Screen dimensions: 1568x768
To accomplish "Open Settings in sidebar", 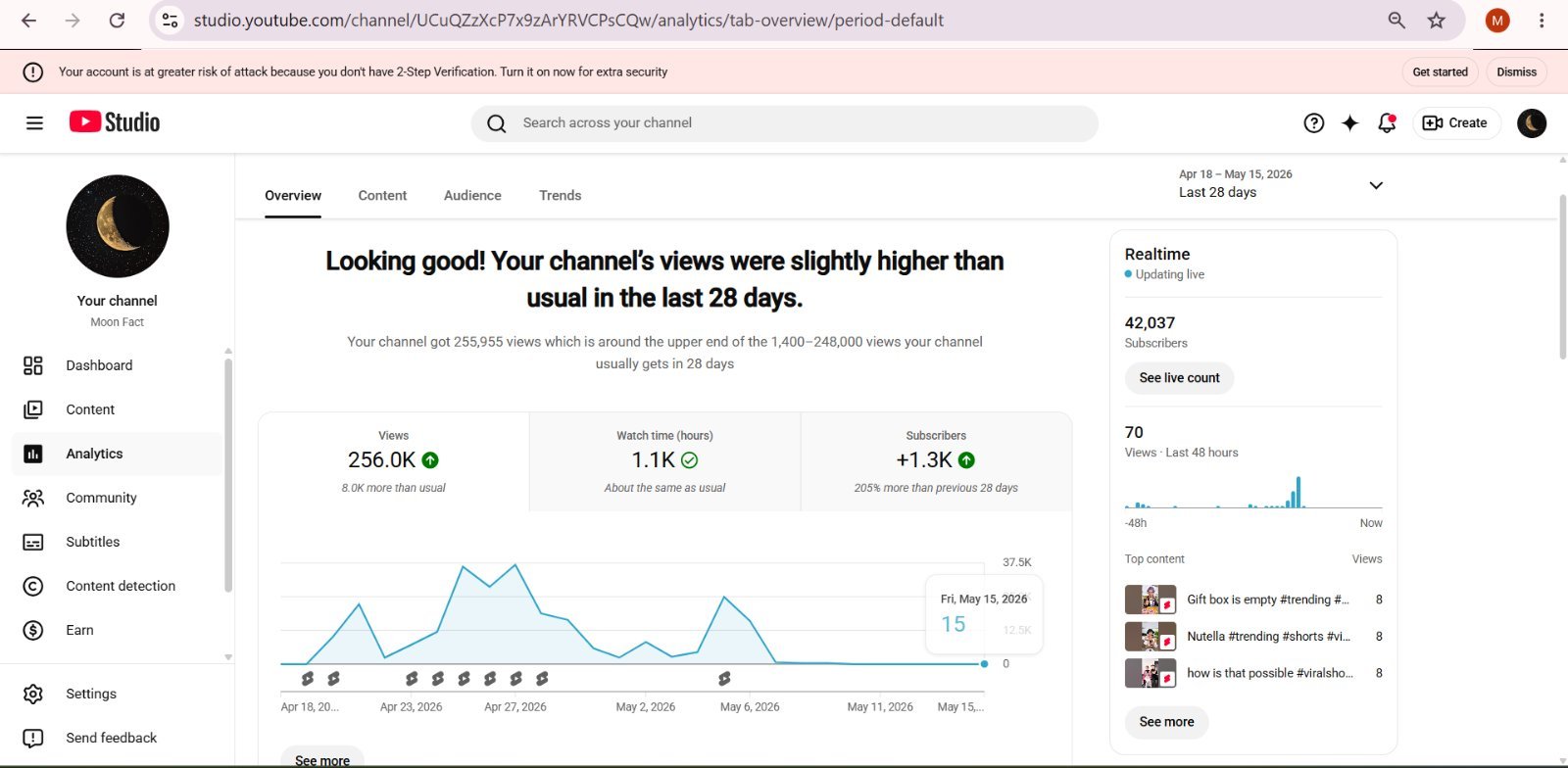I will tap(118, 694).
